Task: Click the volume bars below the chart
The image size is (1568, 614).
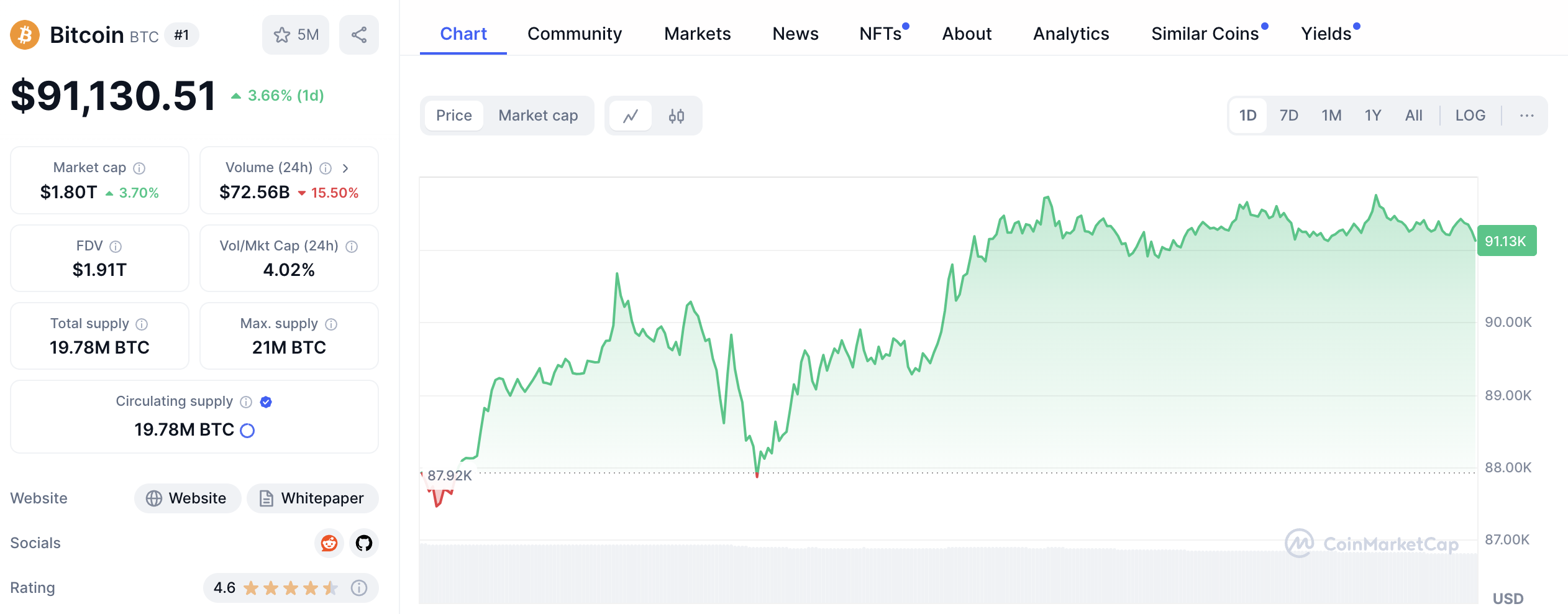Action: (948, 575)
